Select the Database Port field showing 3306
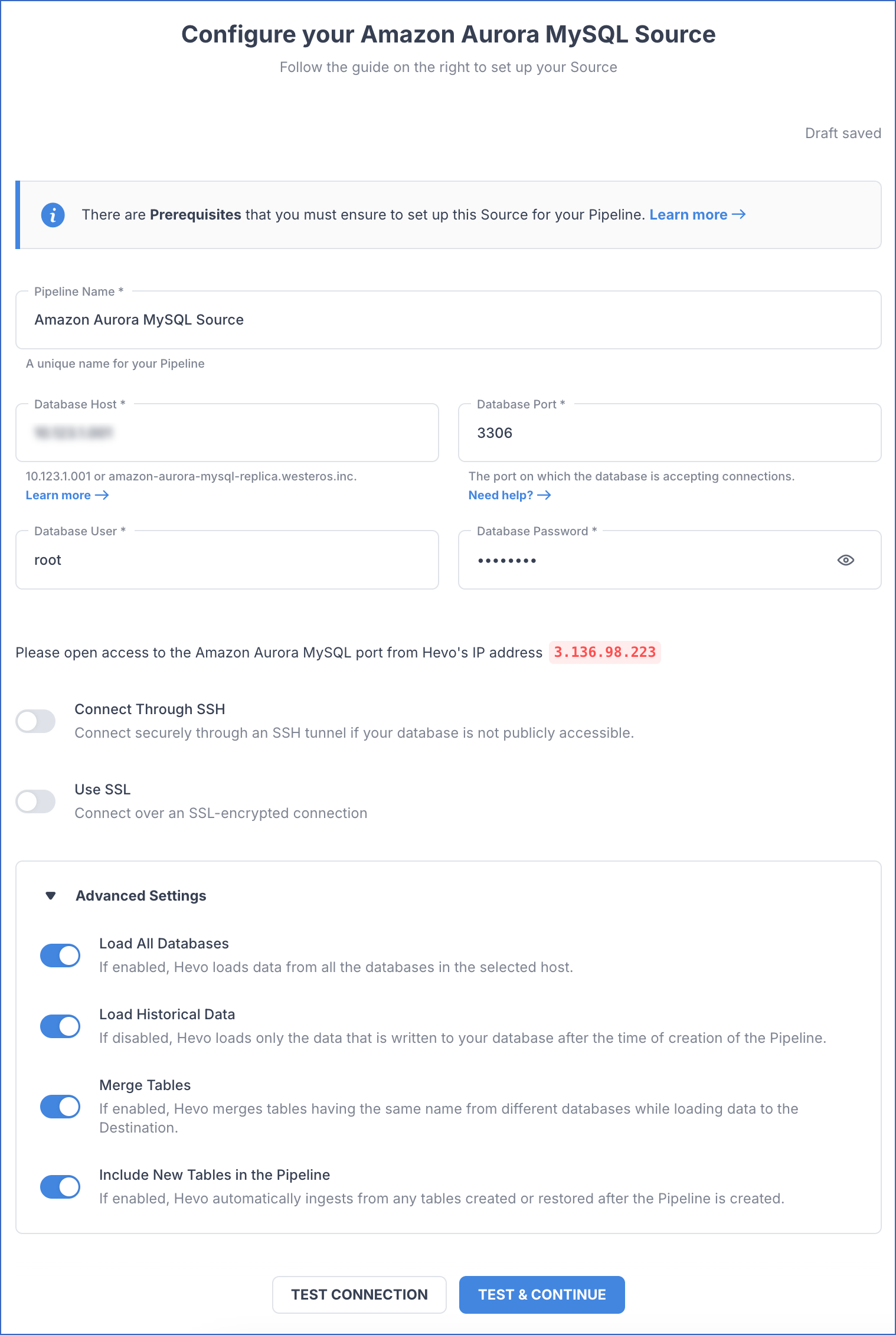 pos(670,433)
